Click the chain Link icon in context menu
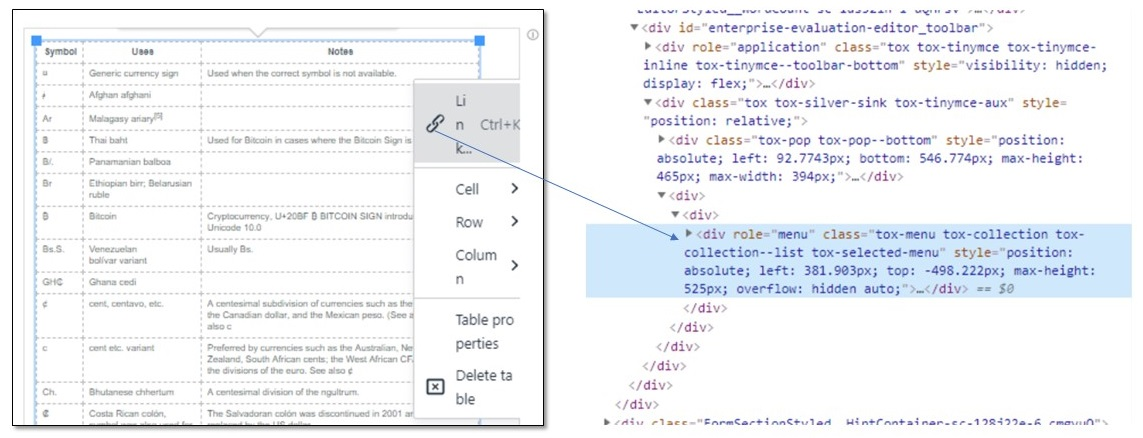 tap(434, 125)
